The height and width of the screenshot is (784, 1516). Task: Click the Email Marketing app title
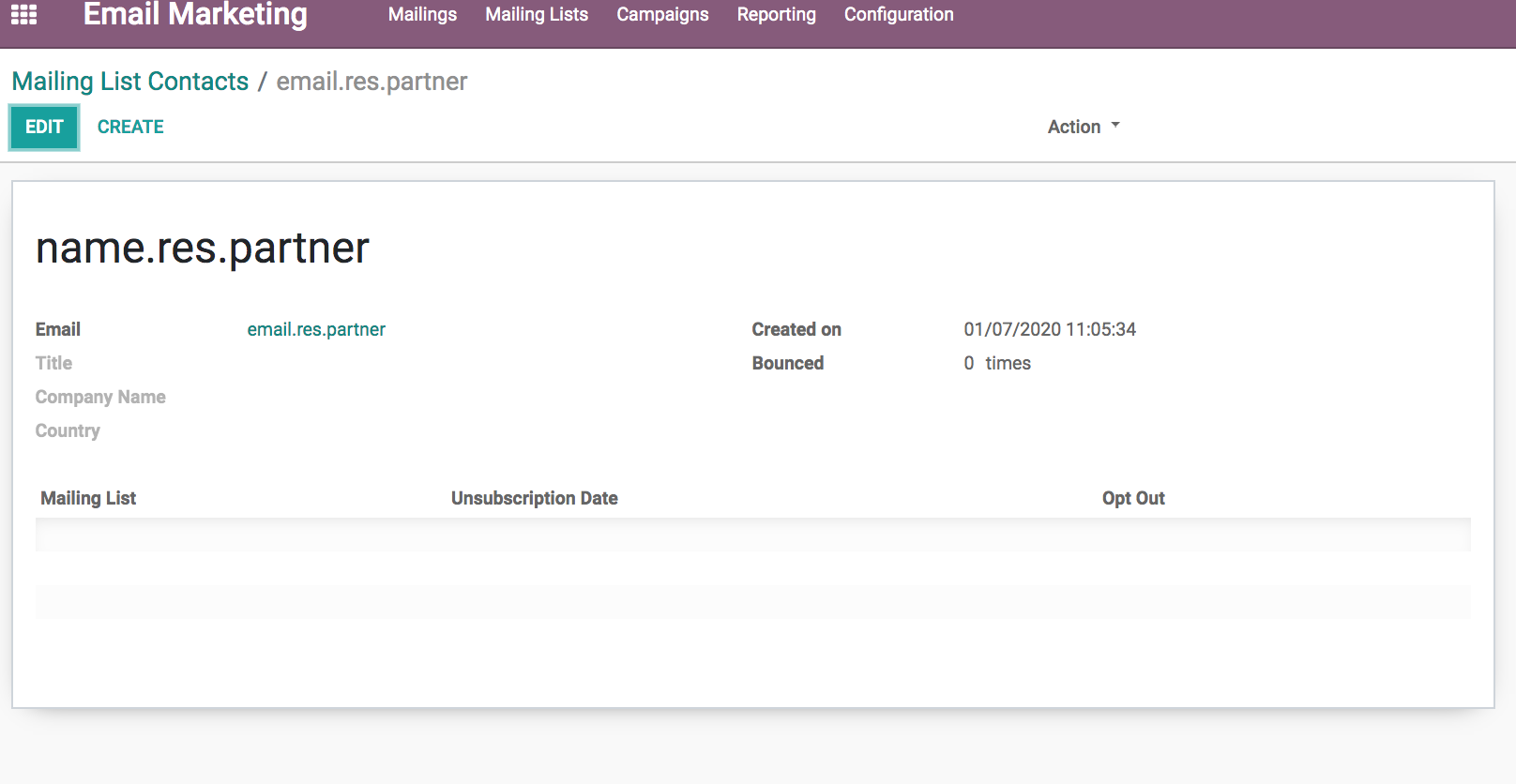(x=195, y=14)
